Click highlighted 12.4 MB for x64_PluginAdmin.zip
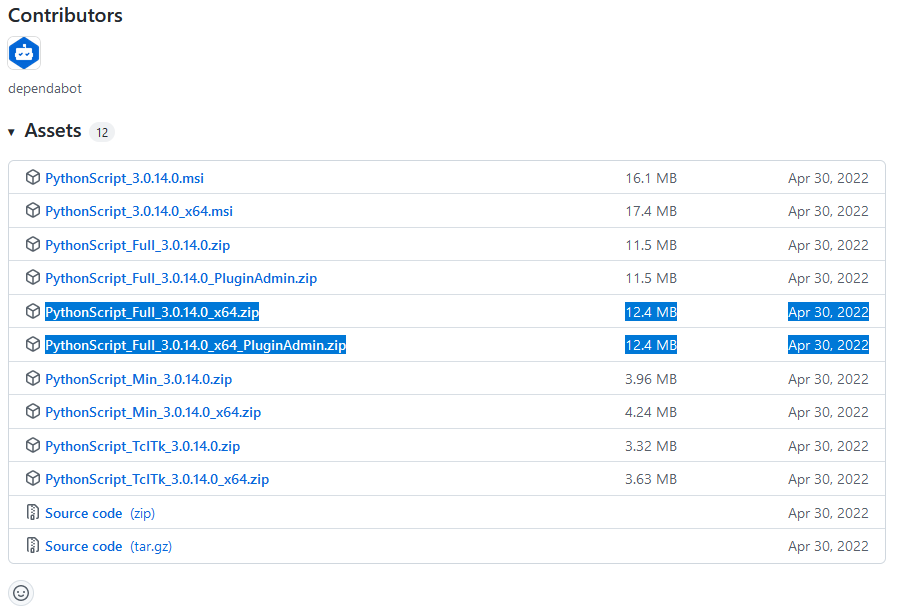Screen dimensions: 901x615 click(x=651, y=345)
